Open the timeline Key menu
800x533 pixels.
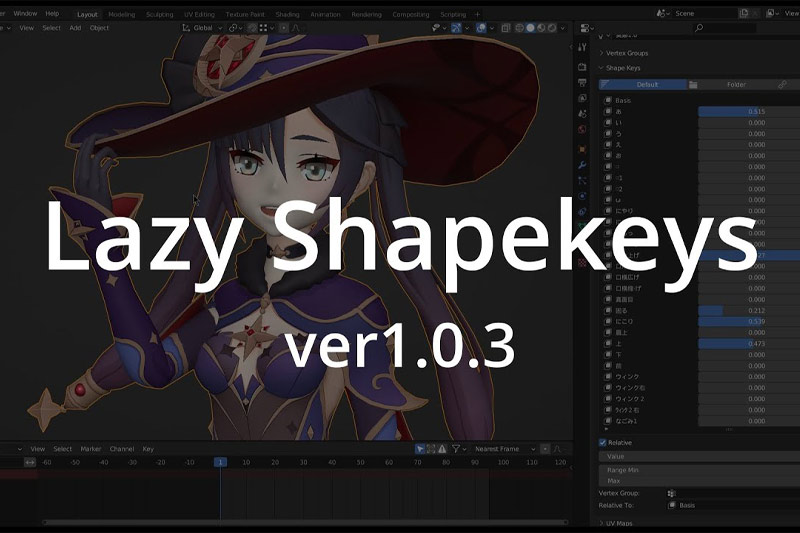[148, 449]
